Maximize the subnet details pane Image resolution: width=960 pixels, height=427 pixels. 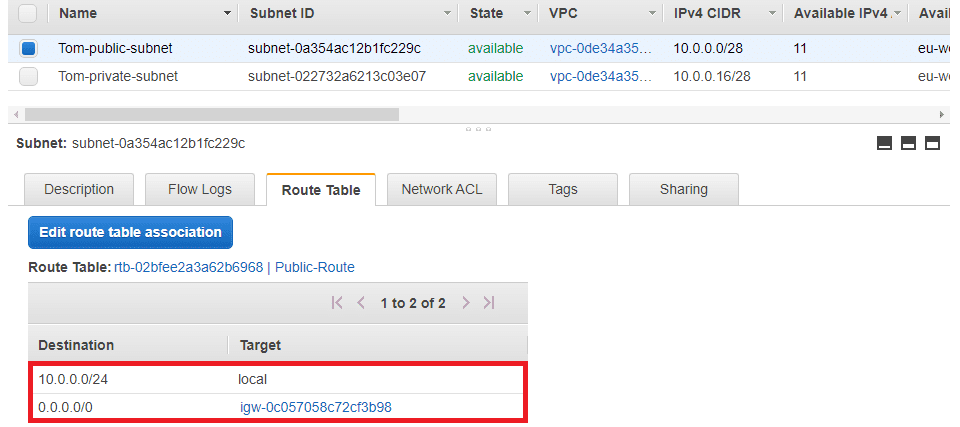pyautogui.click(x=932, y=143)
